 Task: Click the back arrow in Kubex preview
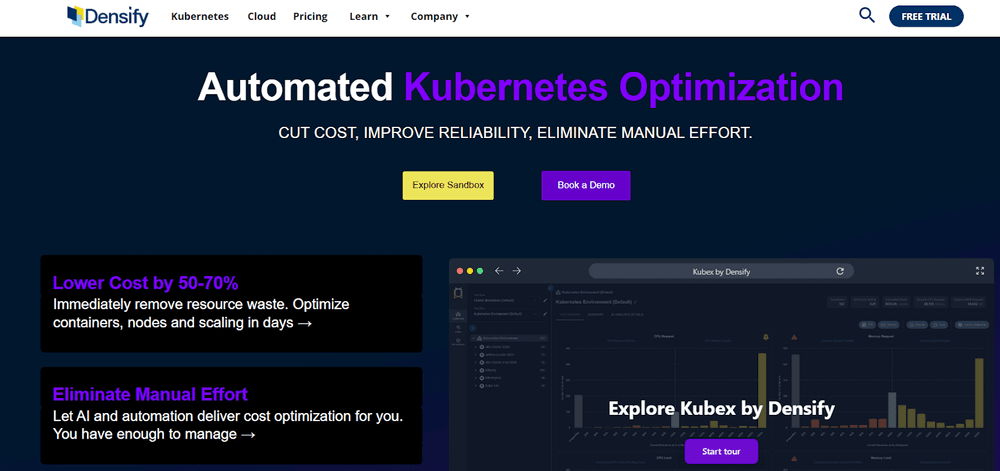pos(498,271)
